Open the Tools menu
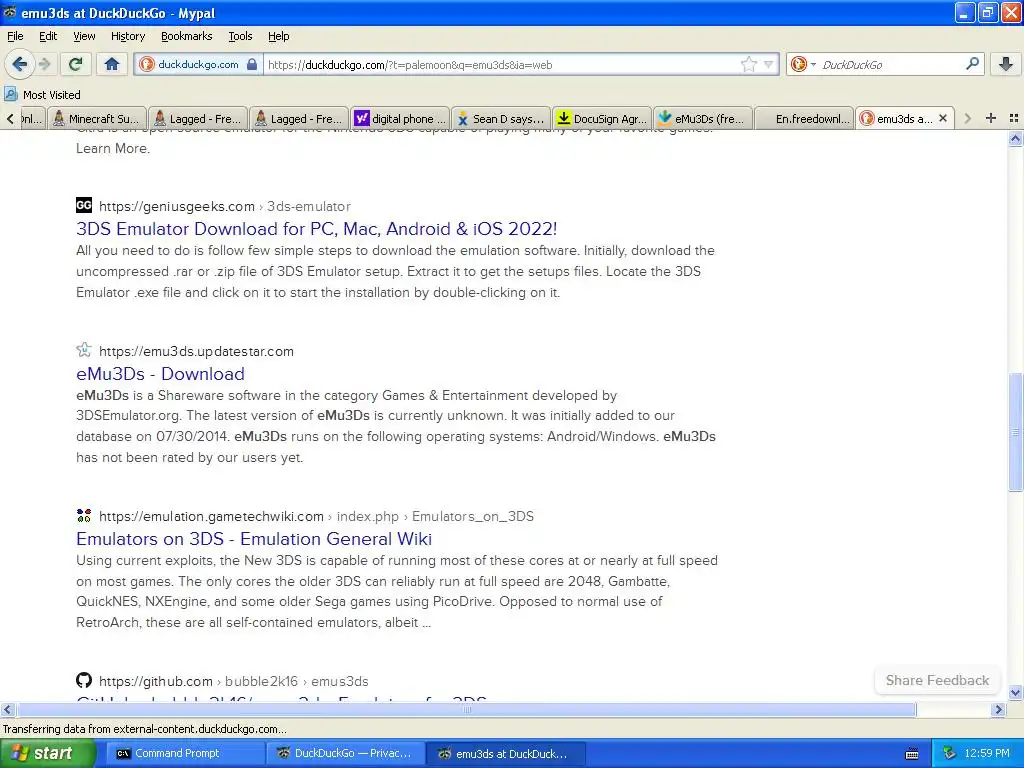Screen dimensions: 1024x768 (x=240, y=36)
